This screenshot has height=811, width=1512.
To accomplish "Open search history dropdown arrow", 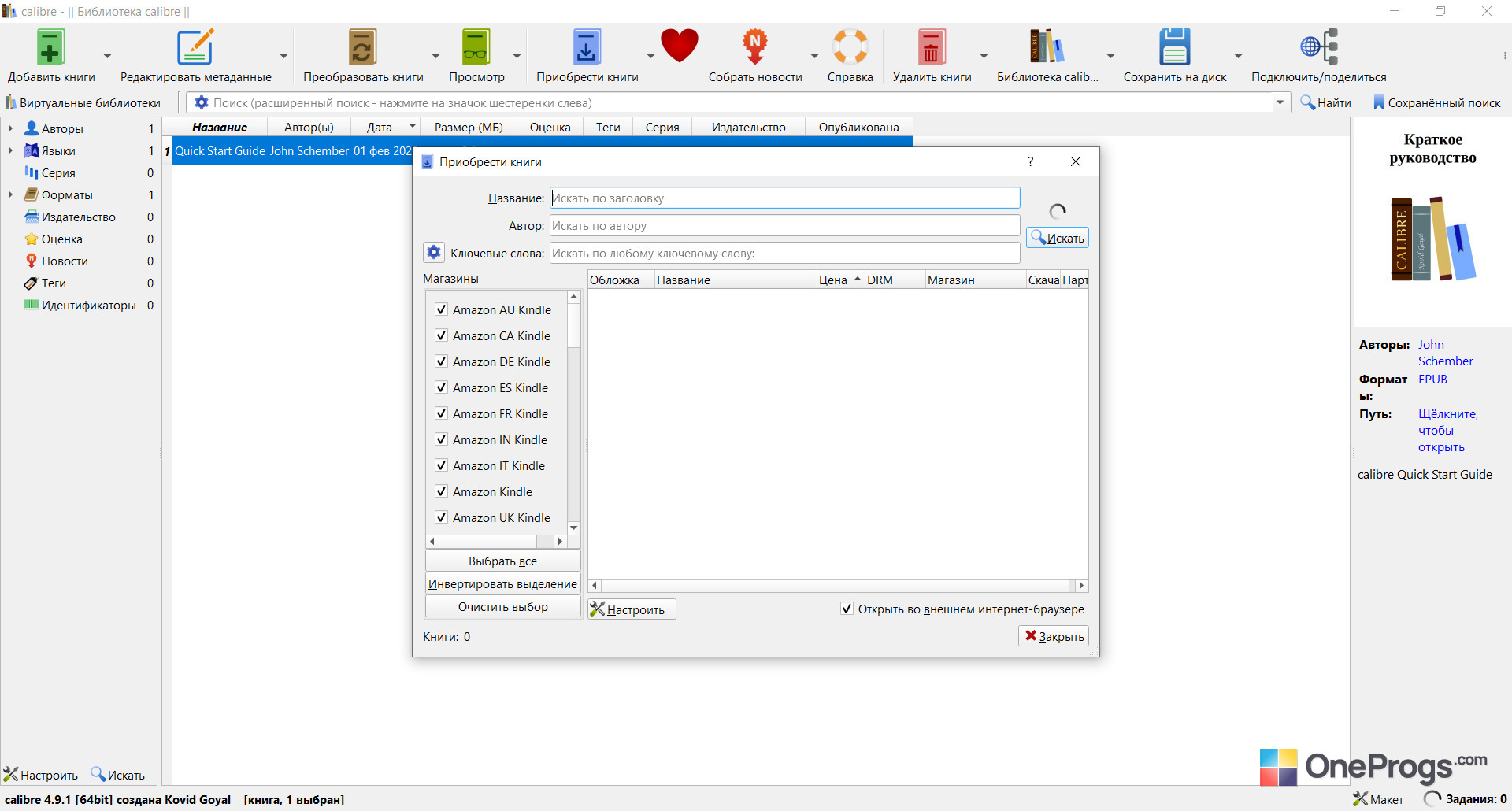I will (1280, 102).
